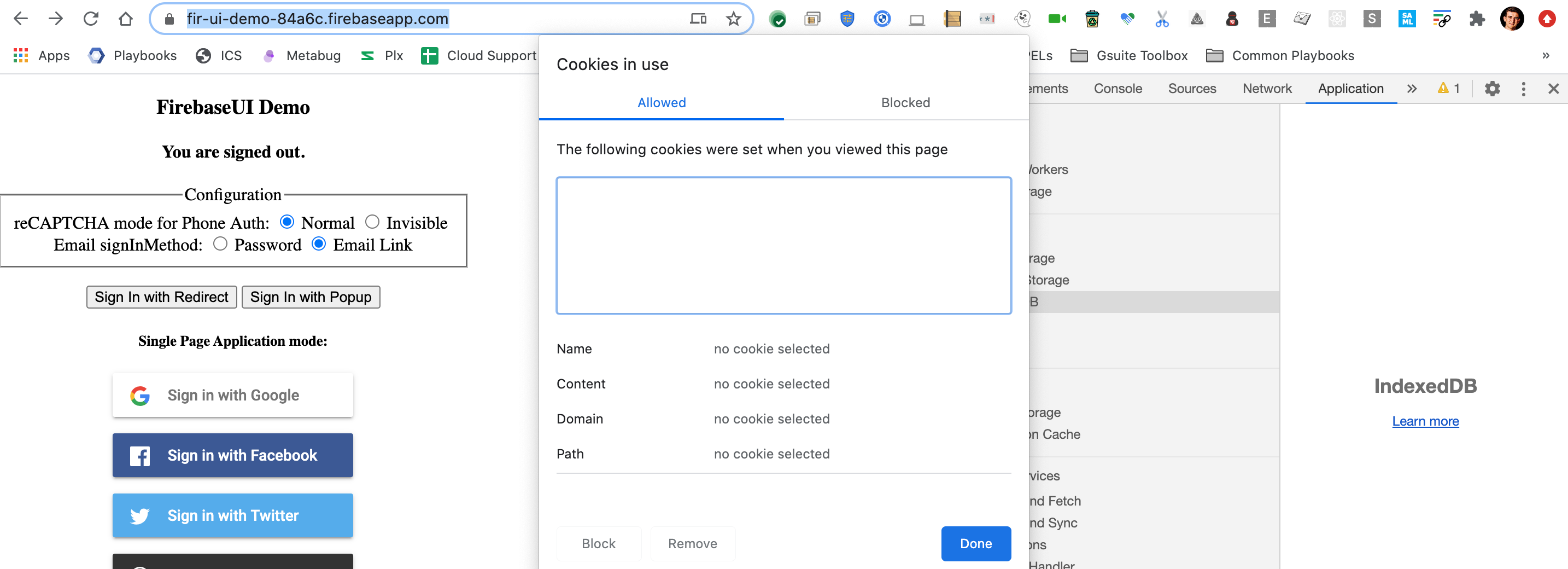Bookmark this page with the star icon
The width and height of the screenshot is (1568, 569).
tap(734, 19)
